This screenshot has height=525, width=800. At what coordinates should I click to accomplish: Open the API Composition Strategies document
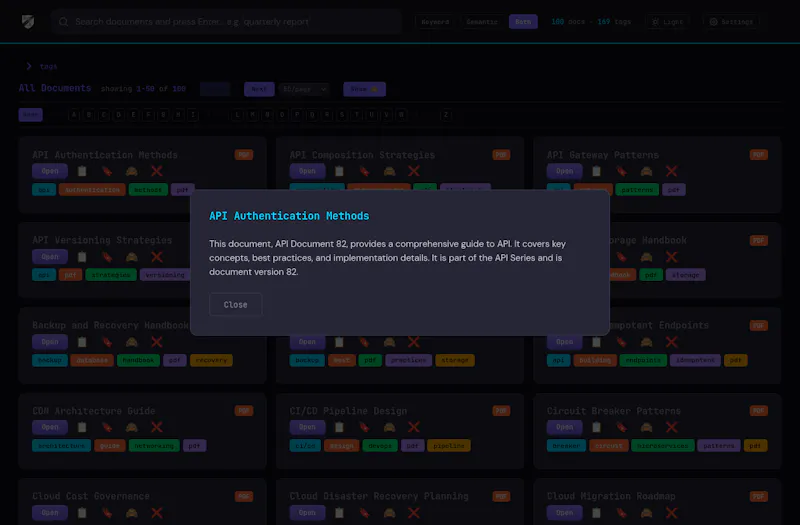click(307, 171)
